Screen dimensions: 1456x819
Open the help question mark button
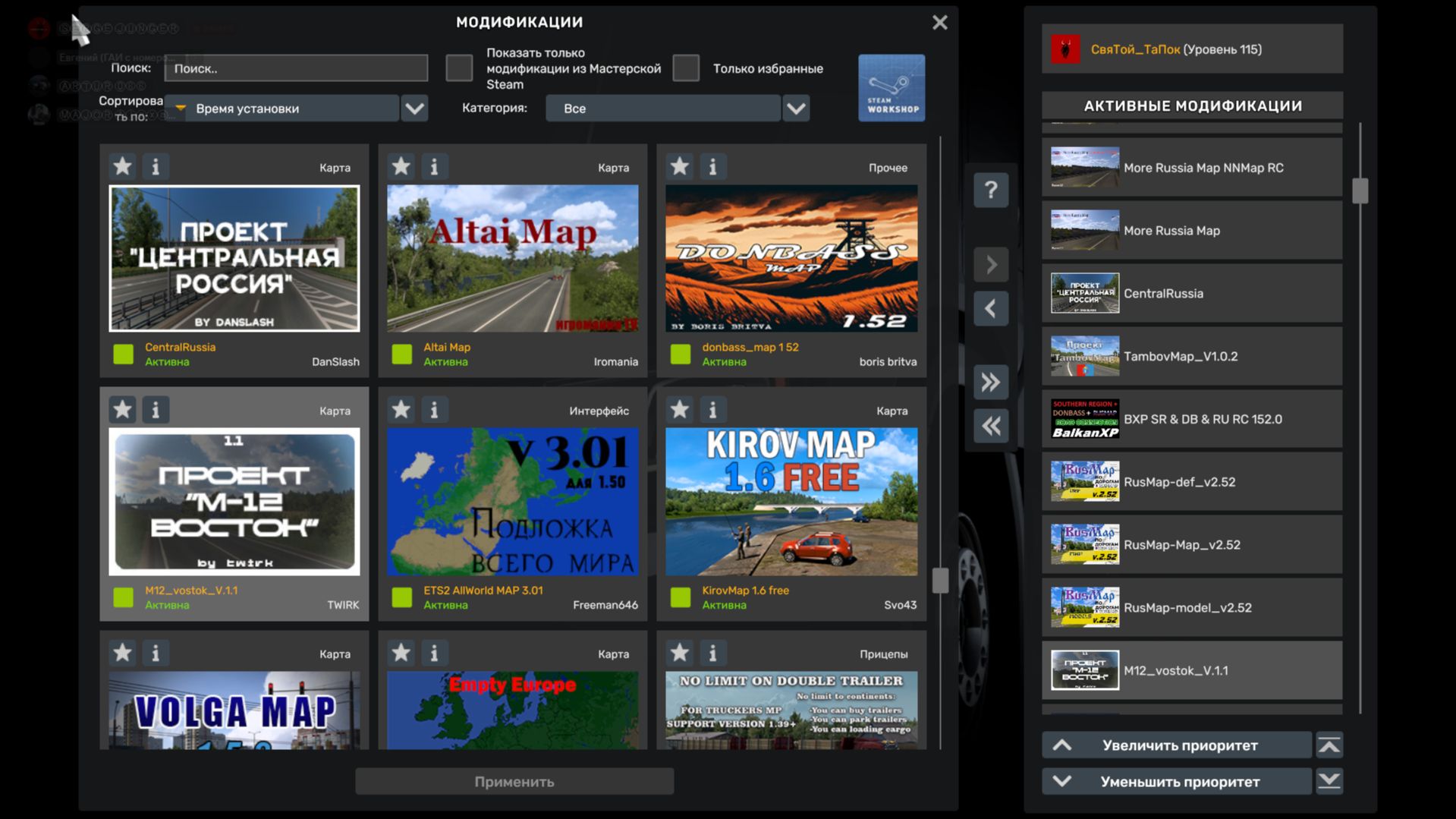click(991, 190)
